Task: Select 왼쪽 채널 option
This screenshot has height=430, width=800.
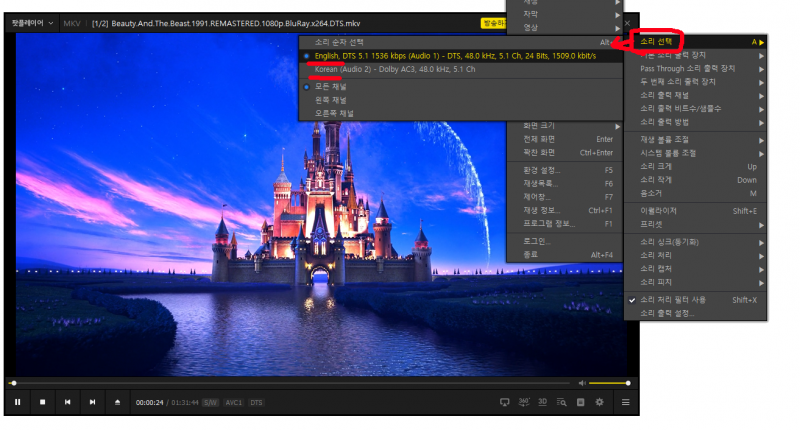Action: (460, 100)
